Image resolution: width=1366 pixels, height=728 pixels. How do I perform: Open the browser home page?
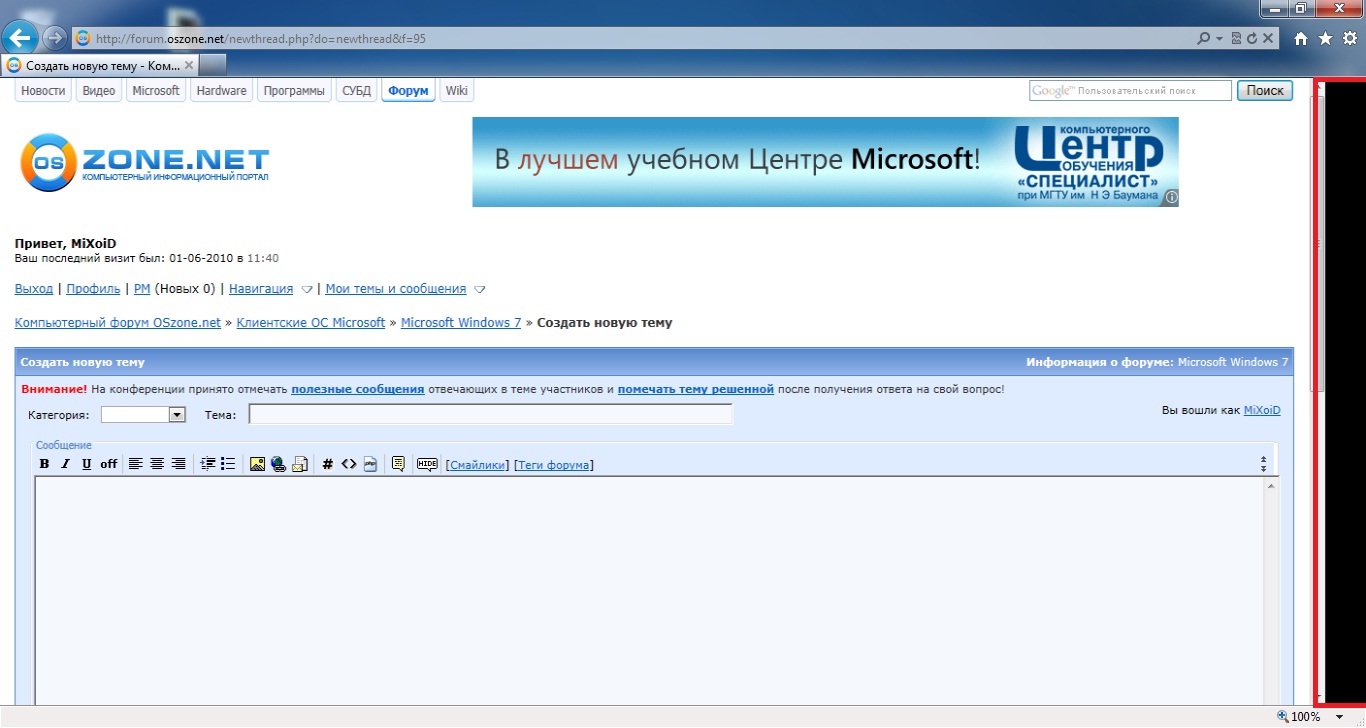click(x=1301, y=38)
